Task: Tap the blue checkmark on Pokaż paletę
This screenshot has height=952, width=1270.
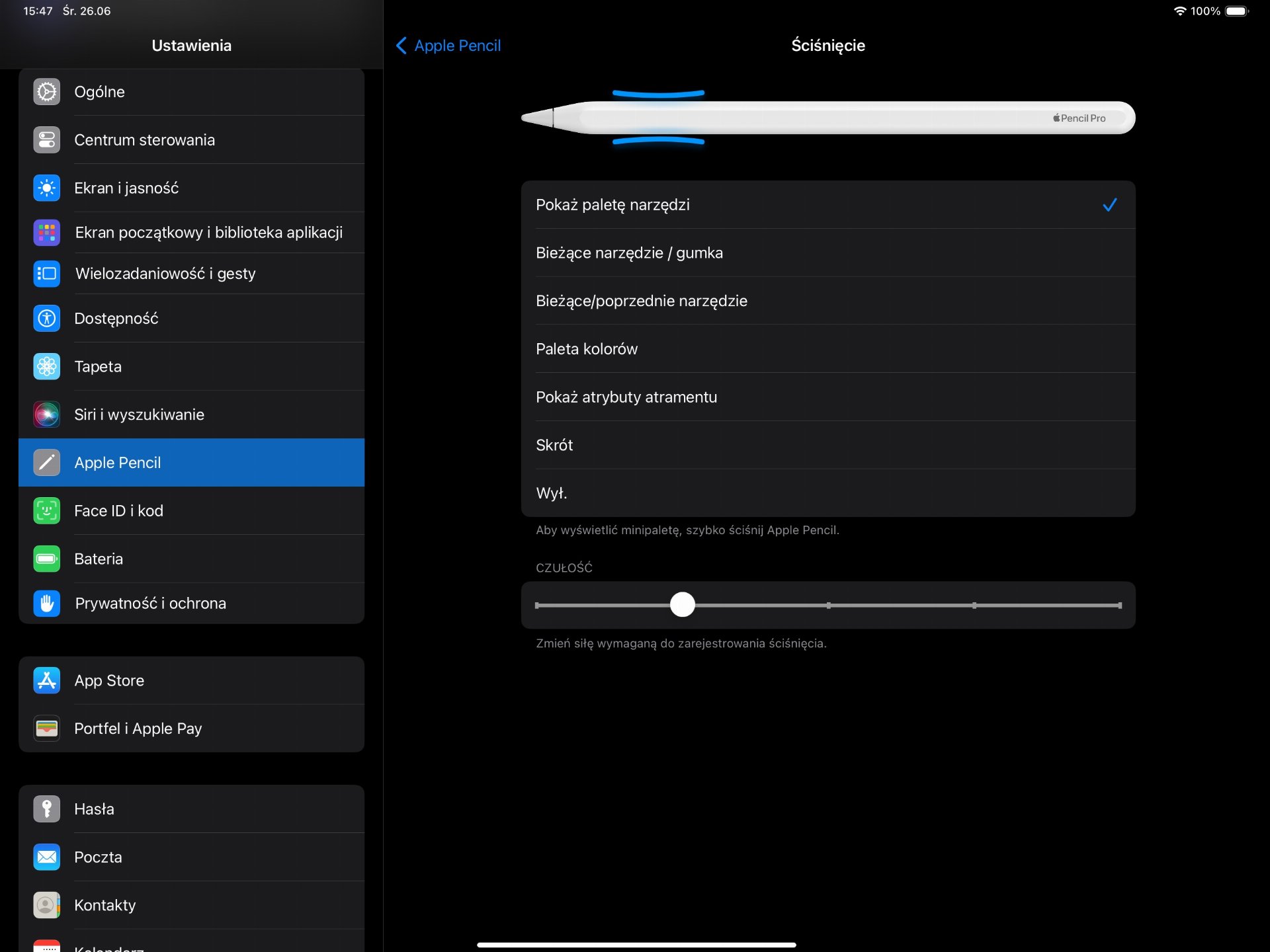Action: pyautogui.click(x=1110, y=205)
